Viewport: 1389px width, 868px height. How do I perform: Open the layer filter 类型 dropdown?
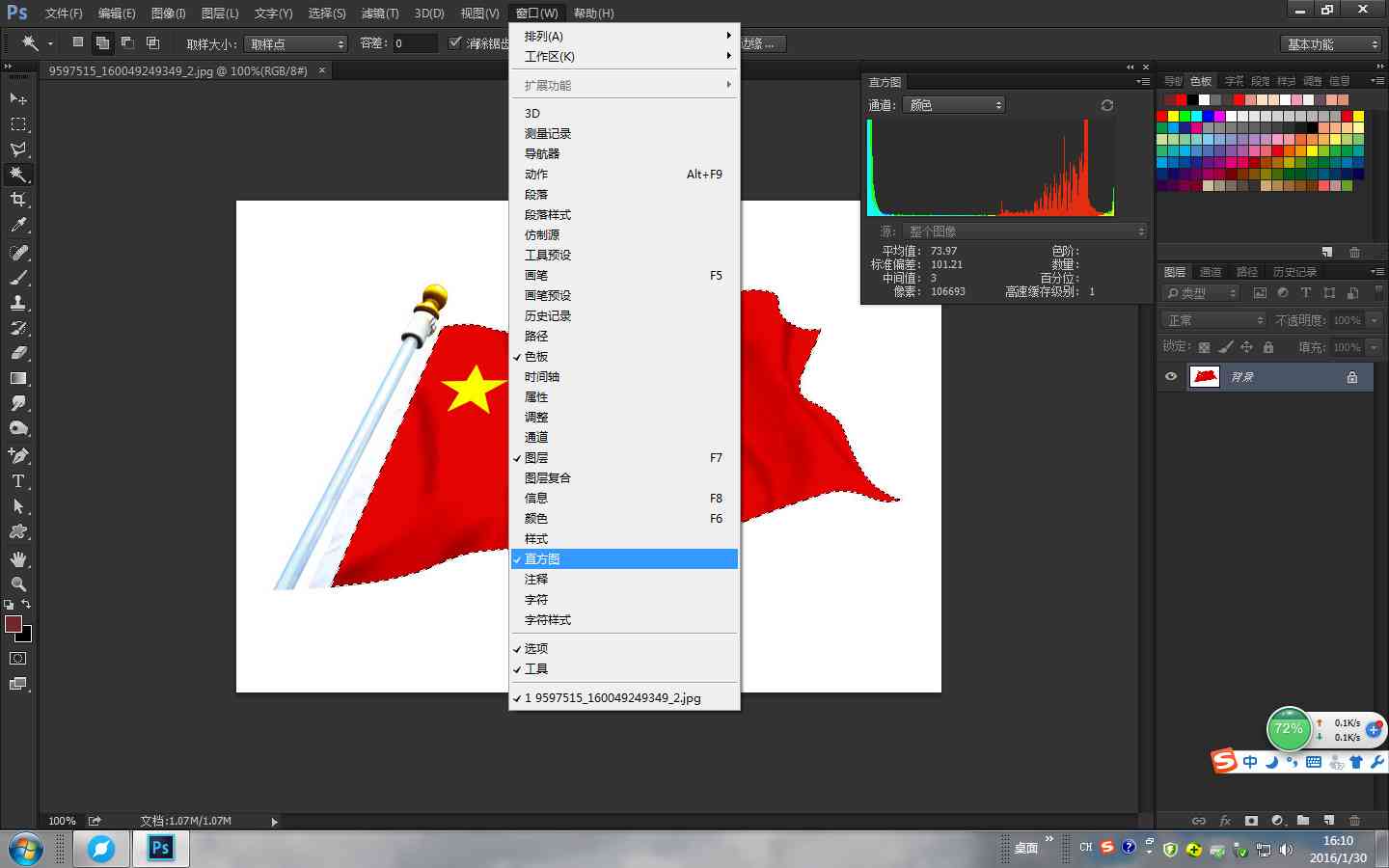pyautogui.click(x=1201, y=293)
